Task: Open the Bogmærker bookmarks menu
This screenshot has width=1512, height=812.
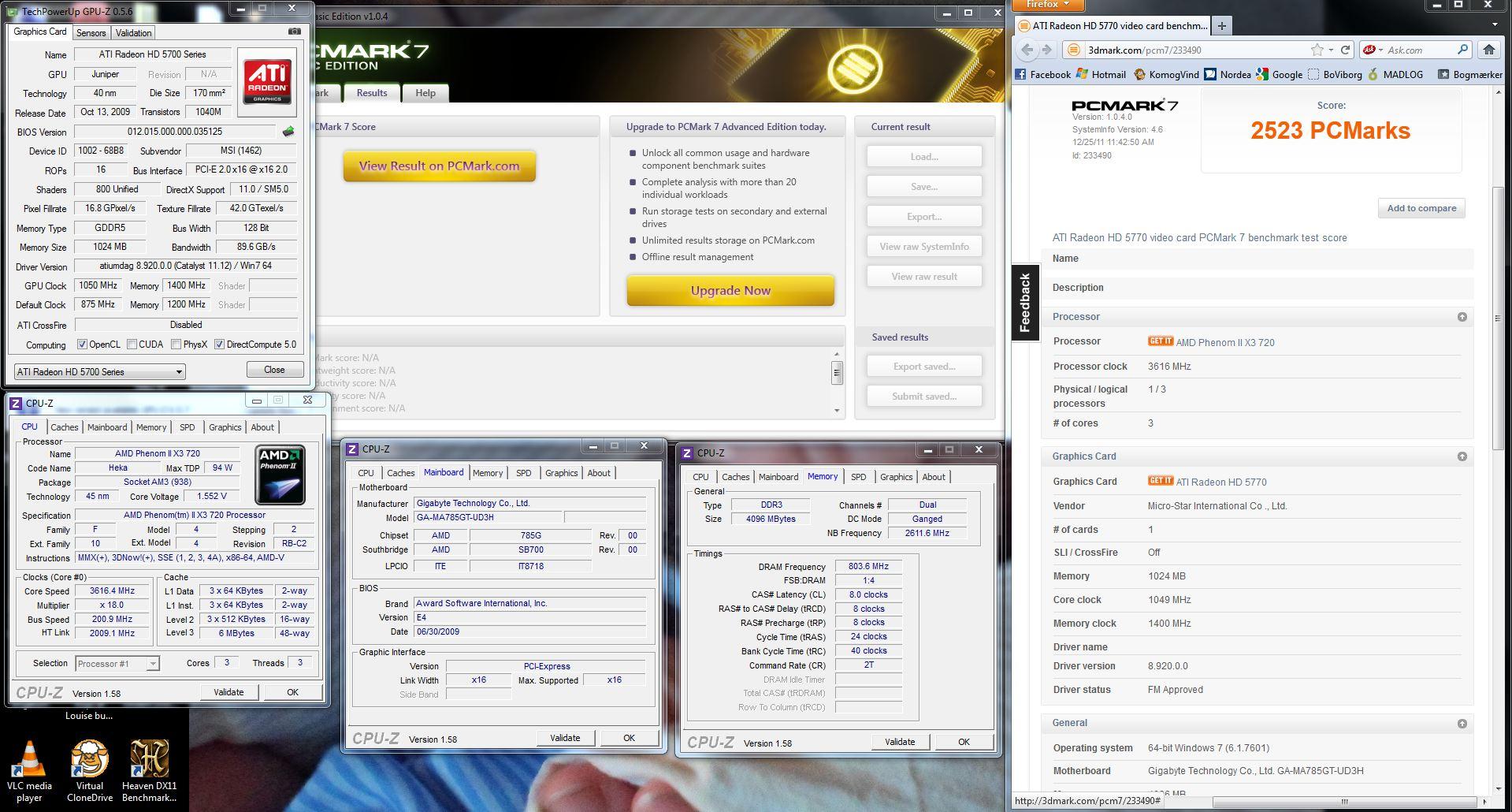Action: pyautogui.click(x=1469, y=74)
